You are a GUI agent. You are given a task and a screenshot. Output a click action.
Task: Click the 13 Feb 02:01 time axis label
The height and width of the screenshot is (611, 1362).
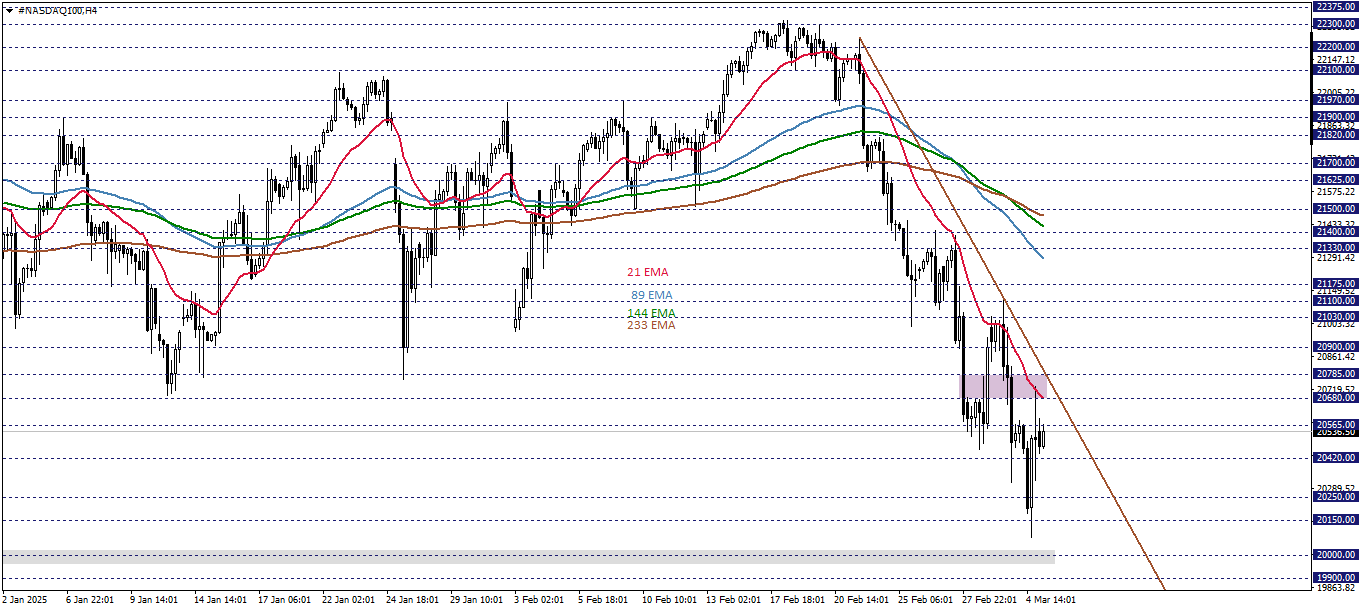tap(733, 600)
